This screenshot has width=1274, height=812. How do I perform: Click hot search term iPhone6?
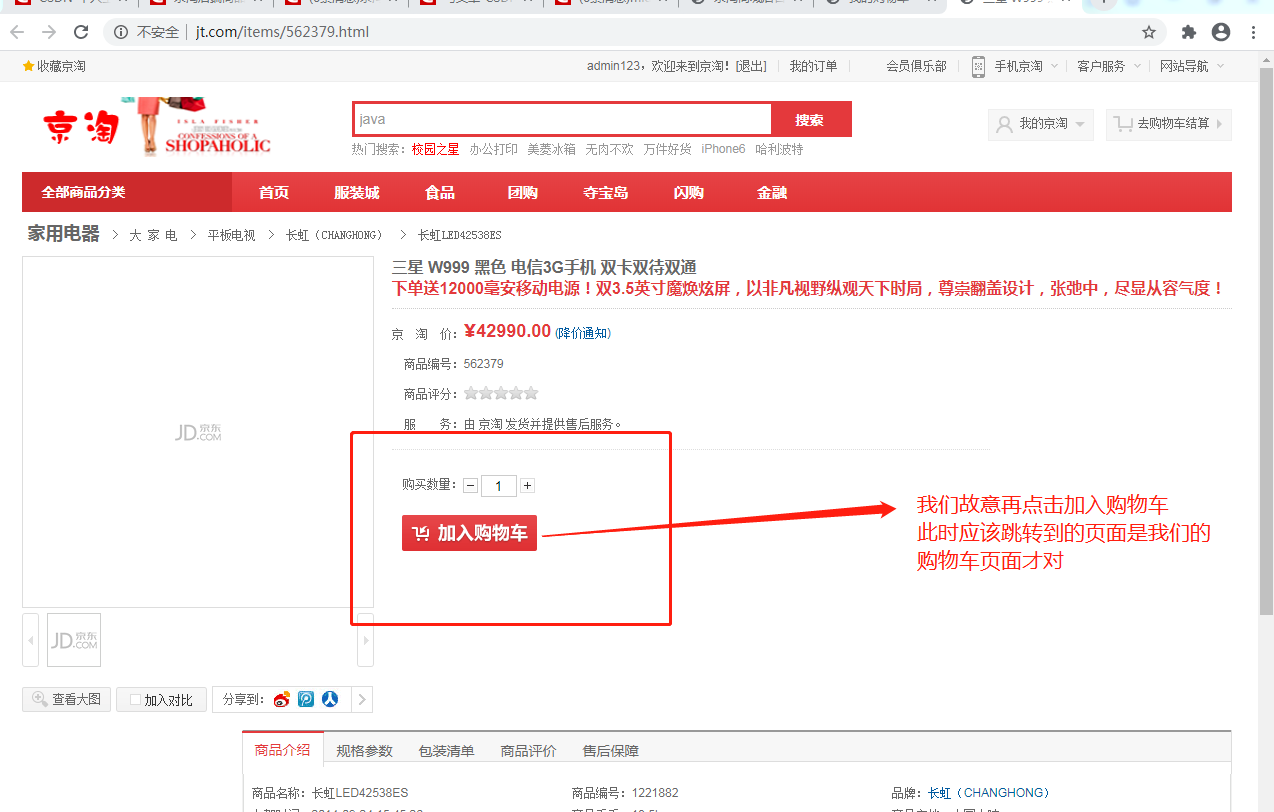[723, 149]
